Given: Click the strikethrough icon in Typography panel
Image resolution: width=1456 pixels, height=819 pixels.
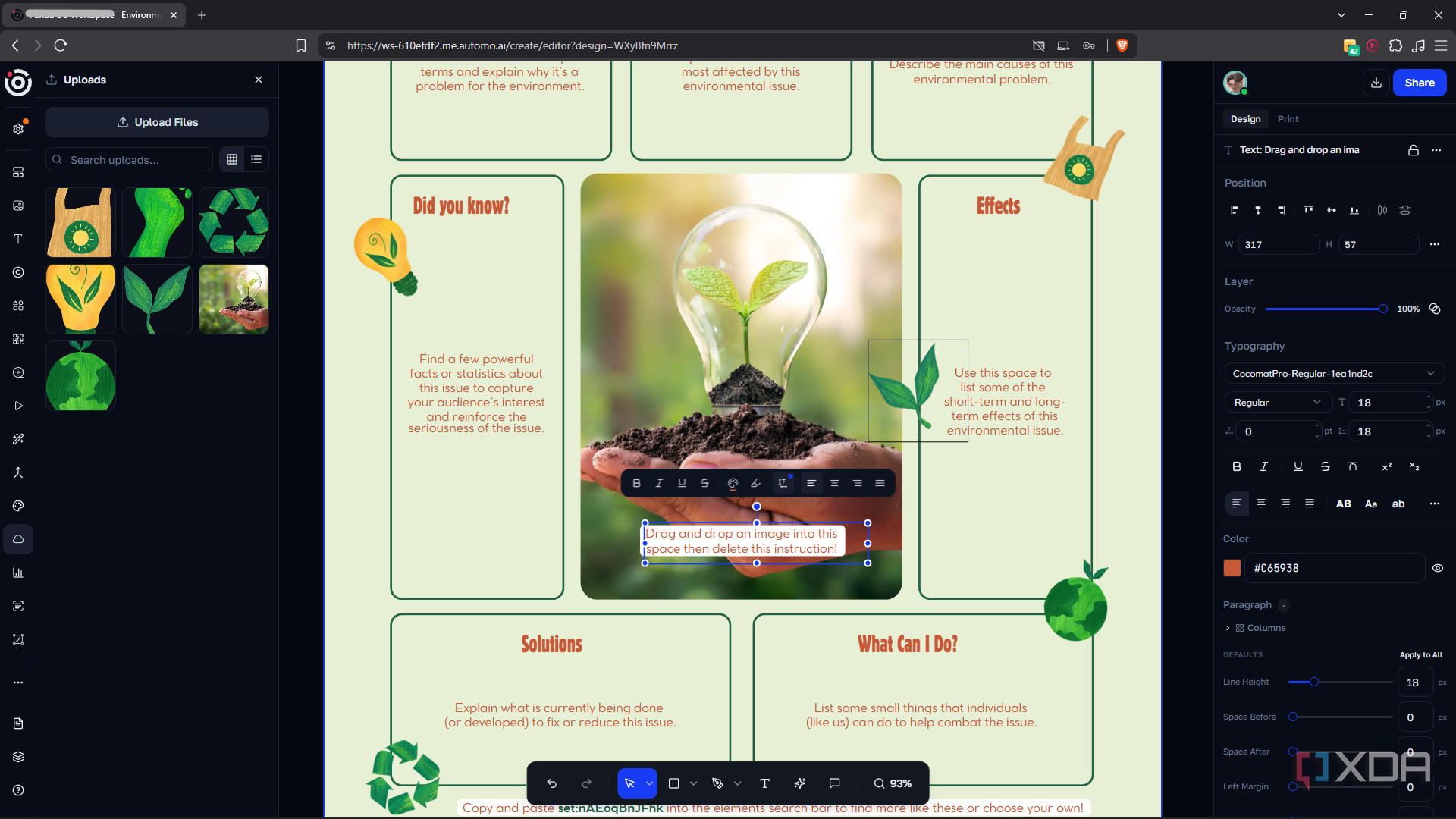Looking at the screenshot, I should (1325, 466).
